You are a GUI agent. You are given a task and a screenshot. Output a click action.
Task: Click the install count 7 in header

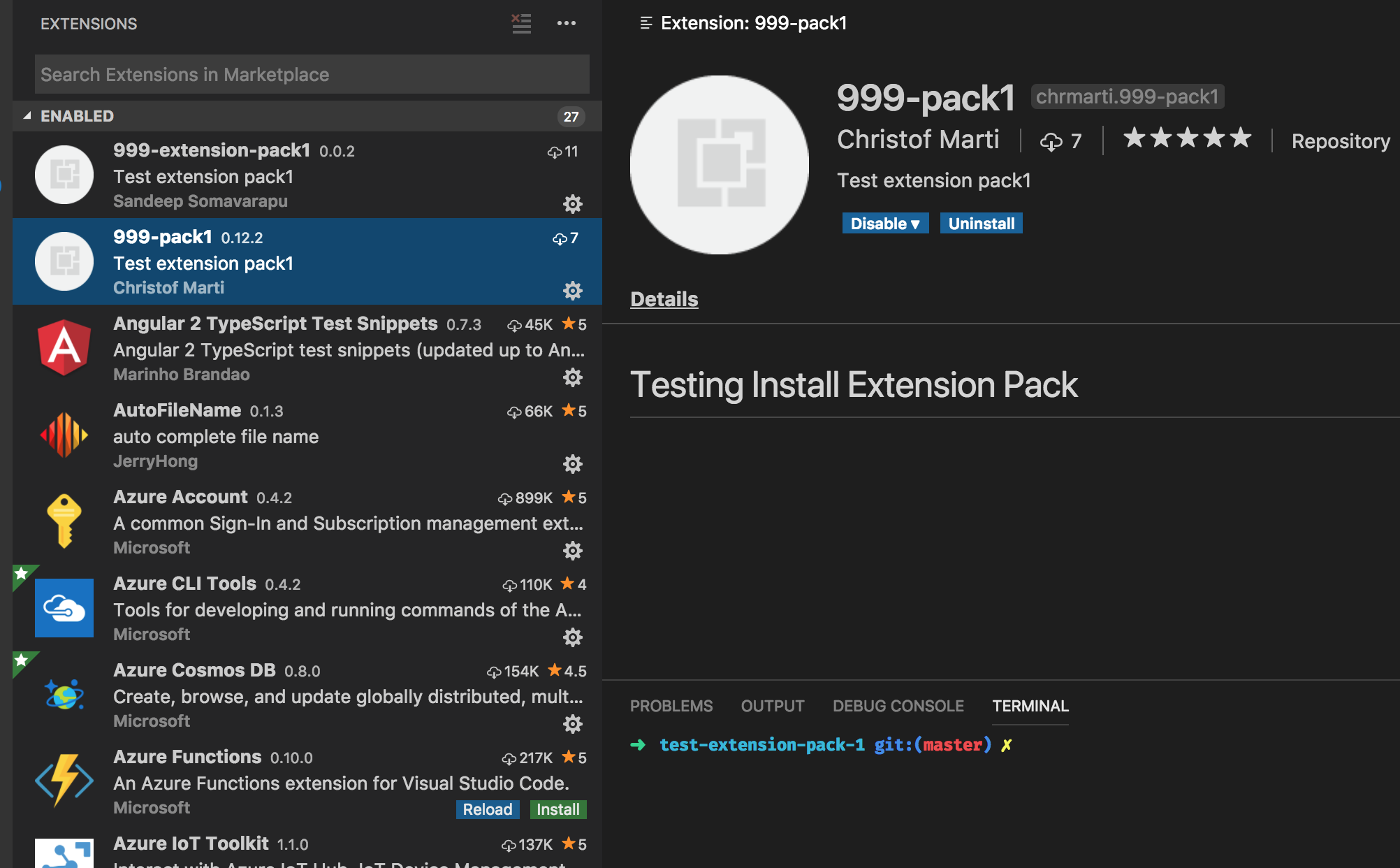pos(1062,141)
